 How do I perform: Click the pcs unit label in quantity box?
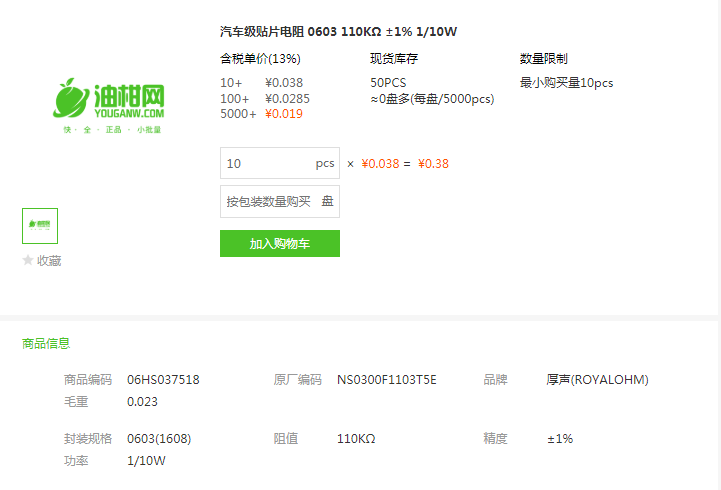(x=325, y=164)
